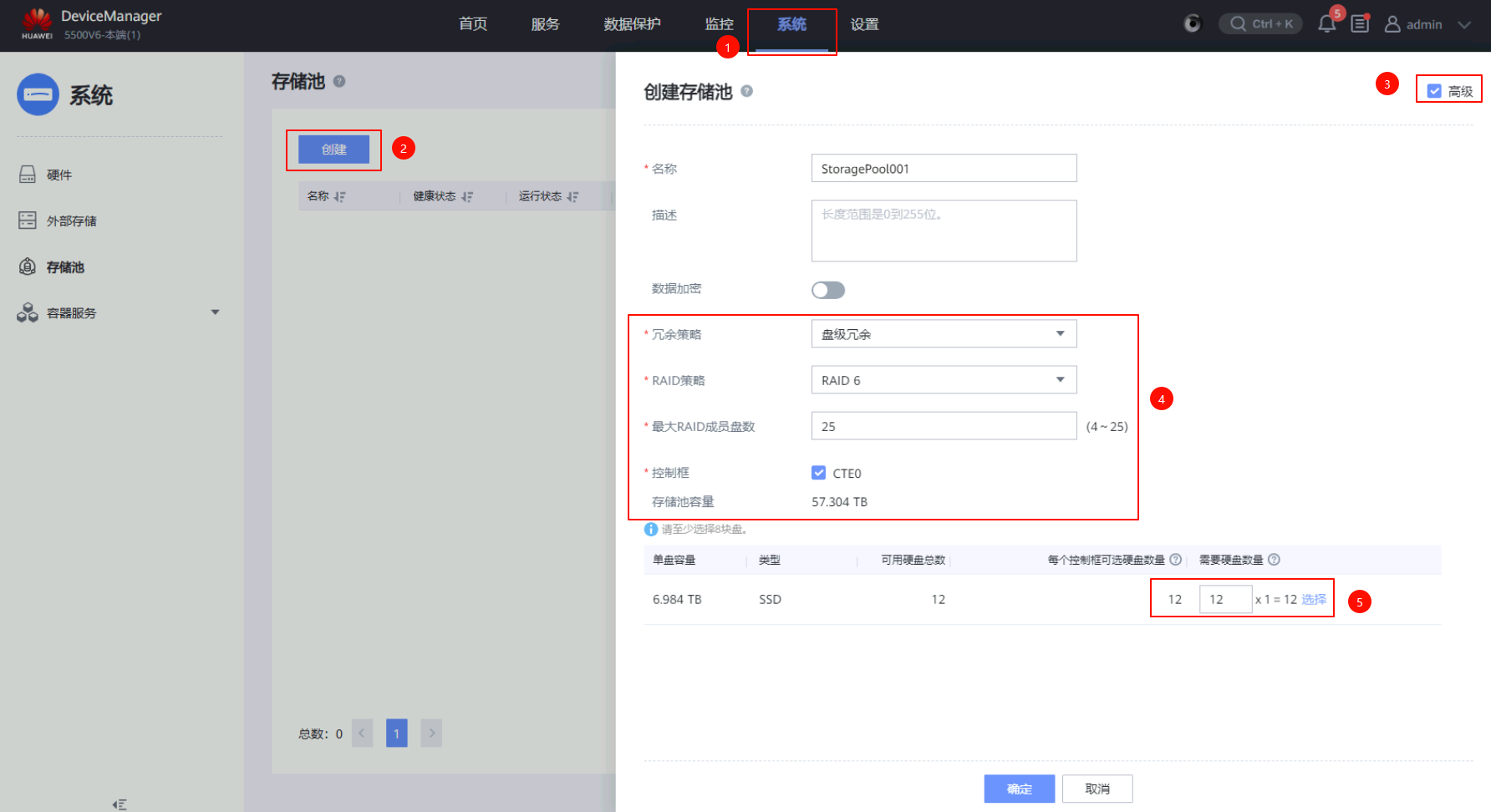This screenshot has height=812, width=1491.
Task: Toggle the 数据加密 switch
Action: (828, 290)
